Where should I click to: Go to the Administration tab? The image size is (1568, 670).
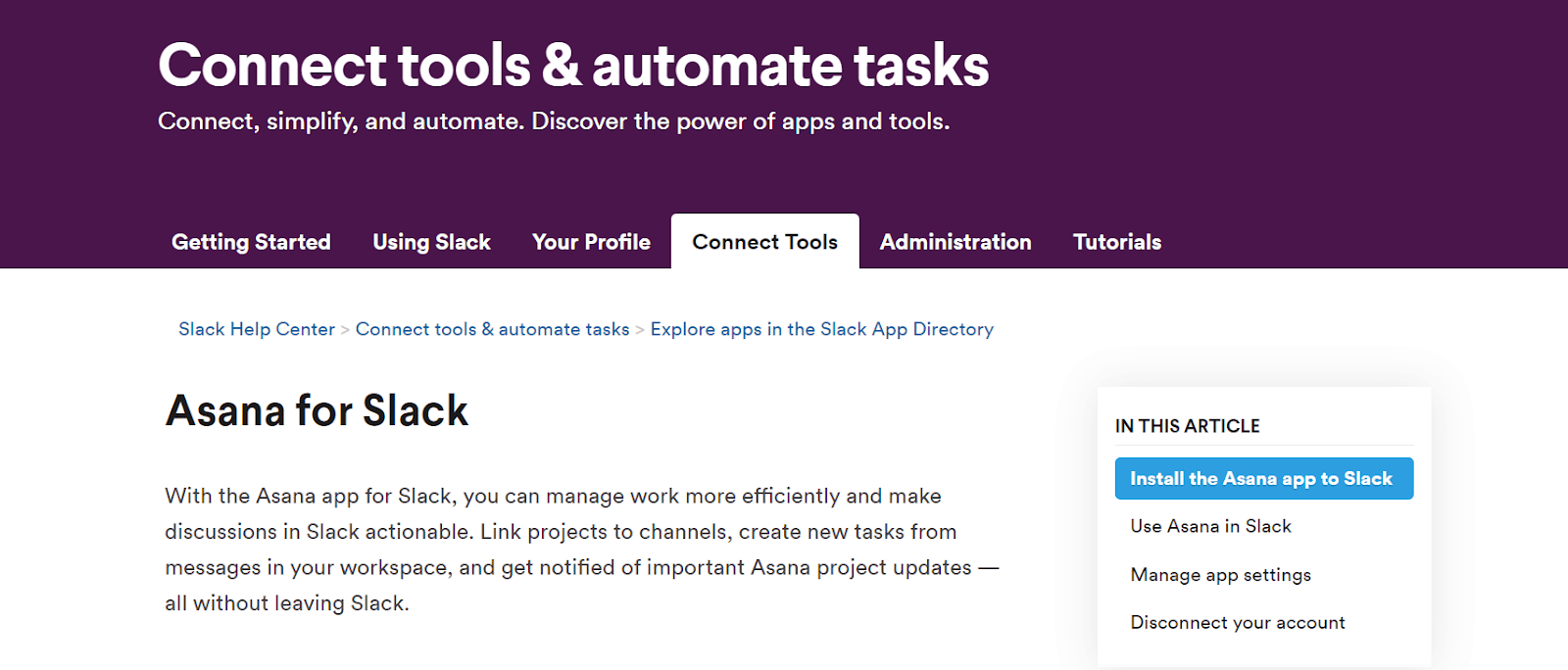tap(955, 242)
